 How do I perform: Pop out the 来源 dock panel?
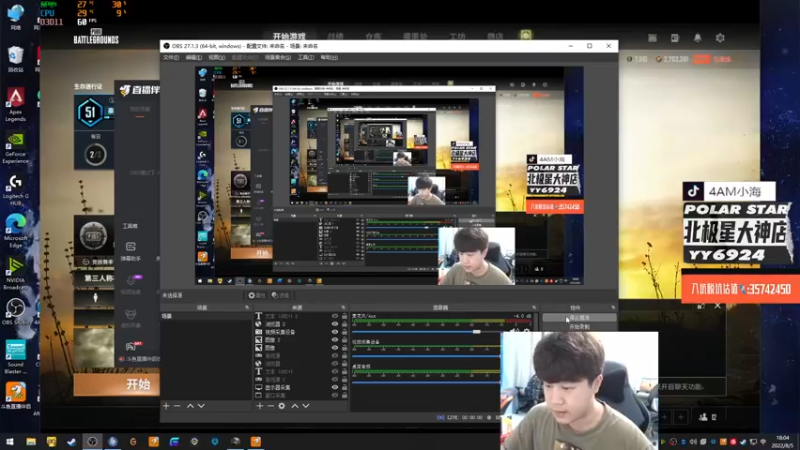click(343, 308)
